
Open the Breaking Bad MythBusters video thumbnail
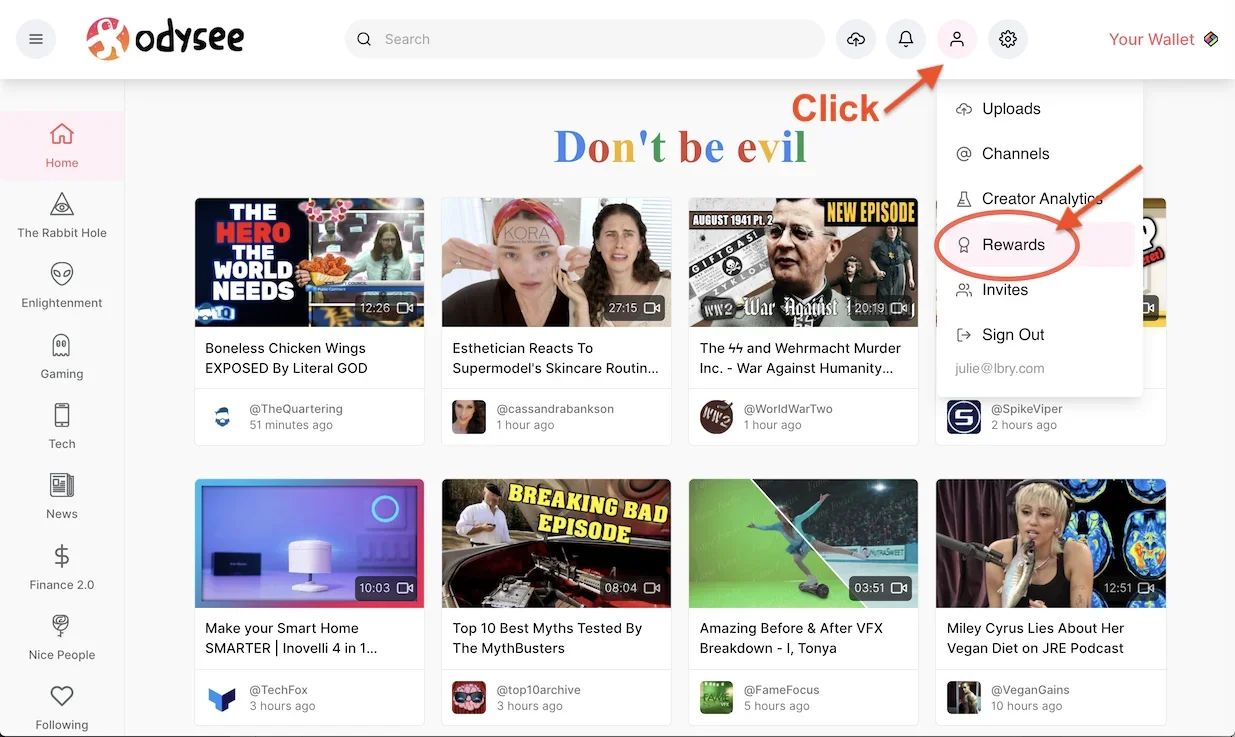556,543
